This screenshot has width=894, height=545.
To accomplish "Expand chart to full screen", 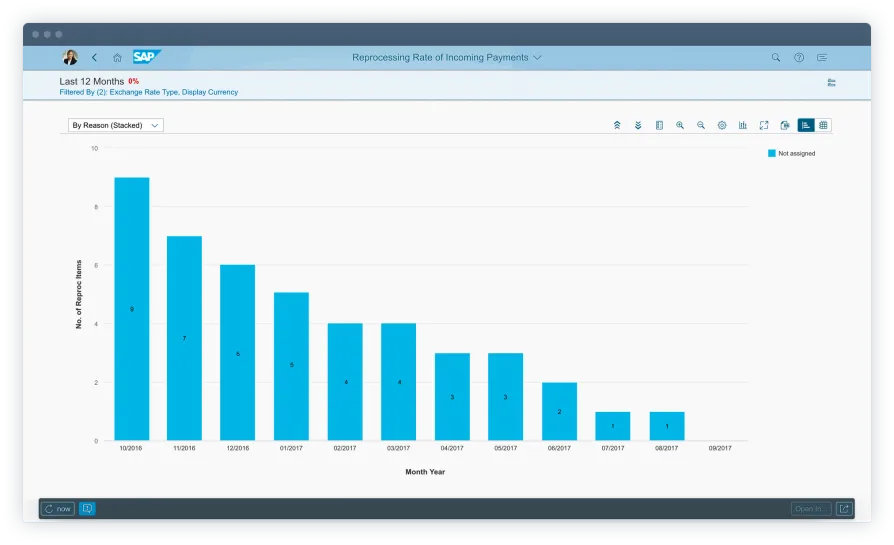I will (764, 126).
